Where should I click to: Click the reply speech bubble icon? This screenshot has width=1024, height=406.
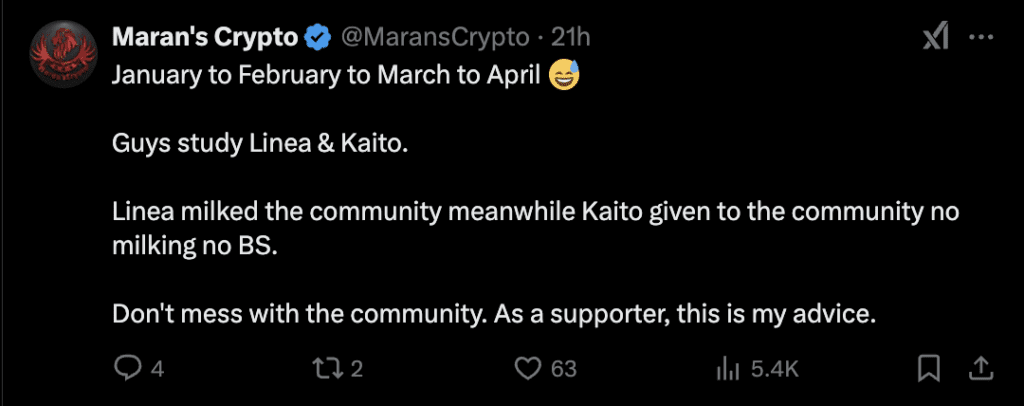(x=127, y=368)
